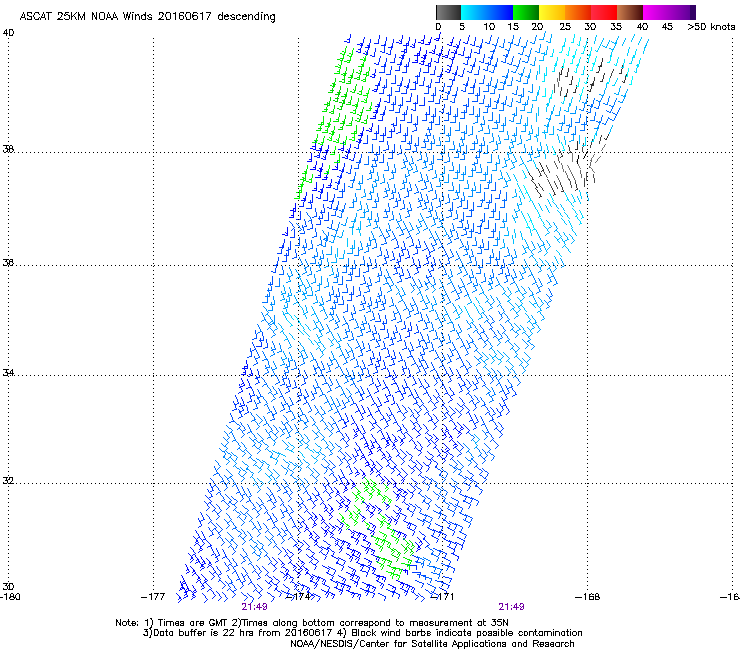
Task: Click the '32' latitude axis label
Action: (8, 481)
